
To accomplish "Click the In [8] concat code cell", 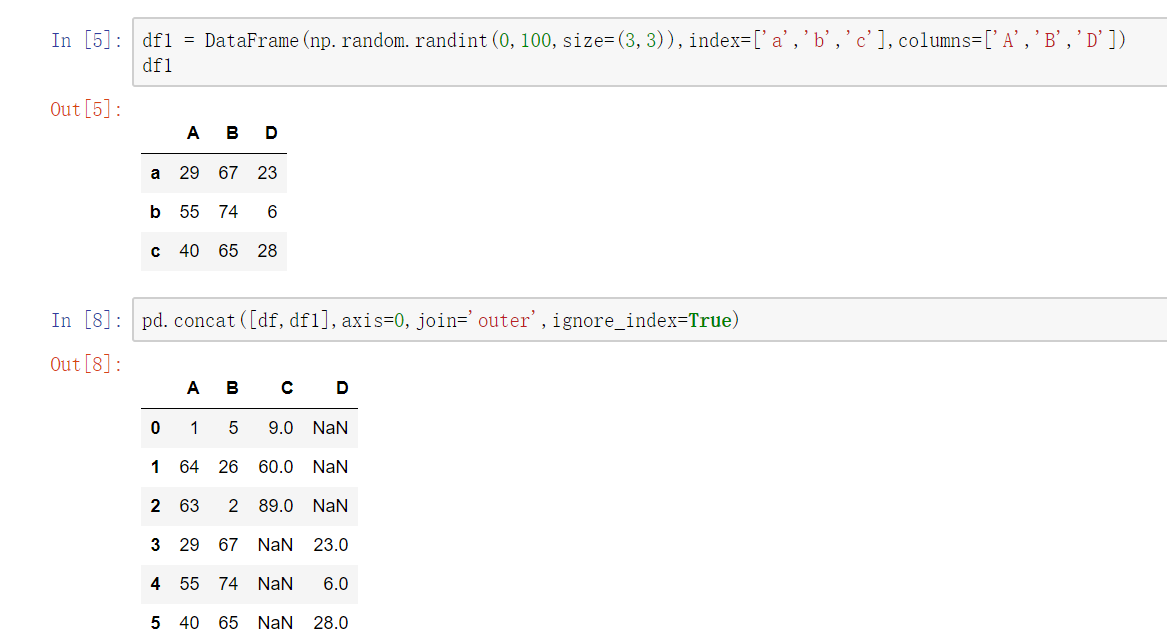I will click(x=650, y=320).
